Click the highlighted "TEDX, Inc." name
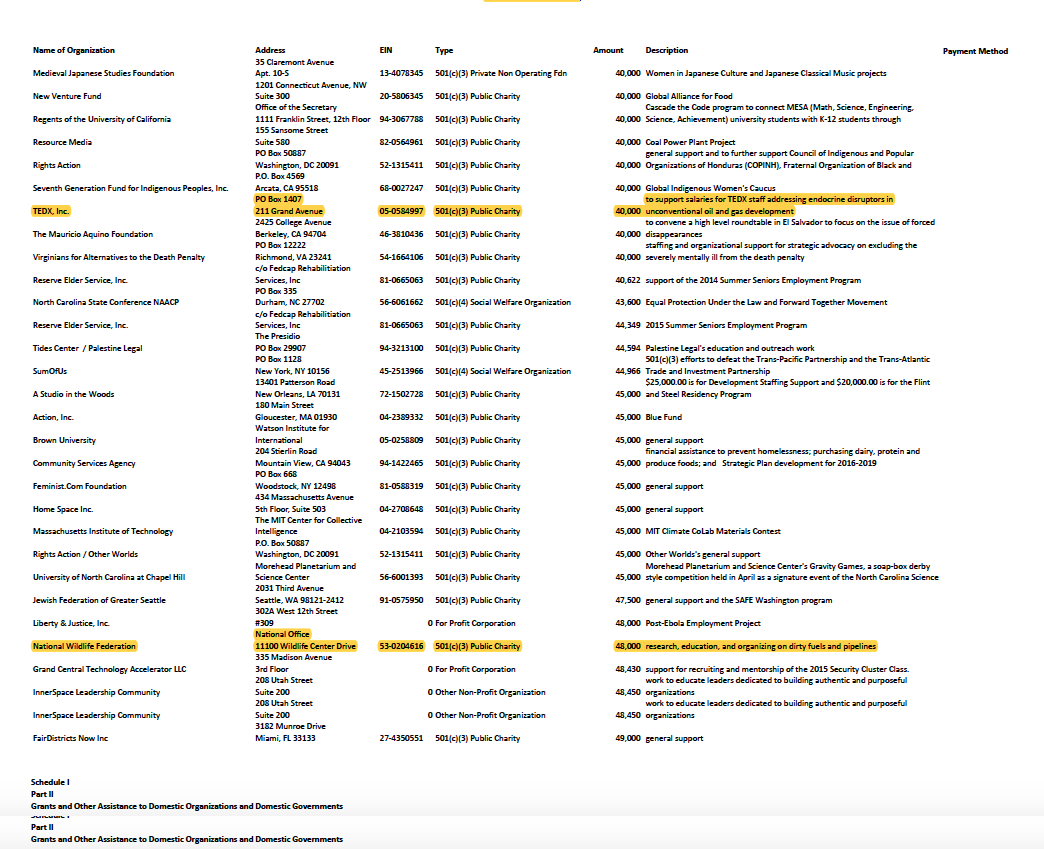This screenshot has height=849, width=1044. [x=51, y=211]
